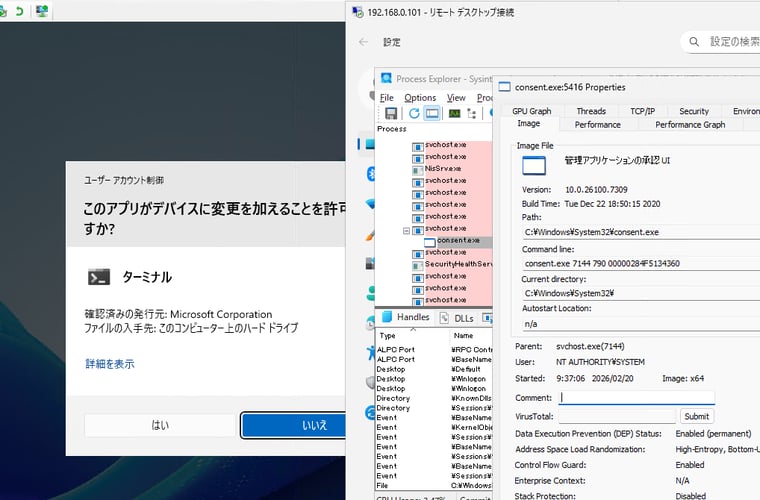This screenshot has height=500, width=760.
Task: Switch to the Performance tab
Action: tap(598, 125)
